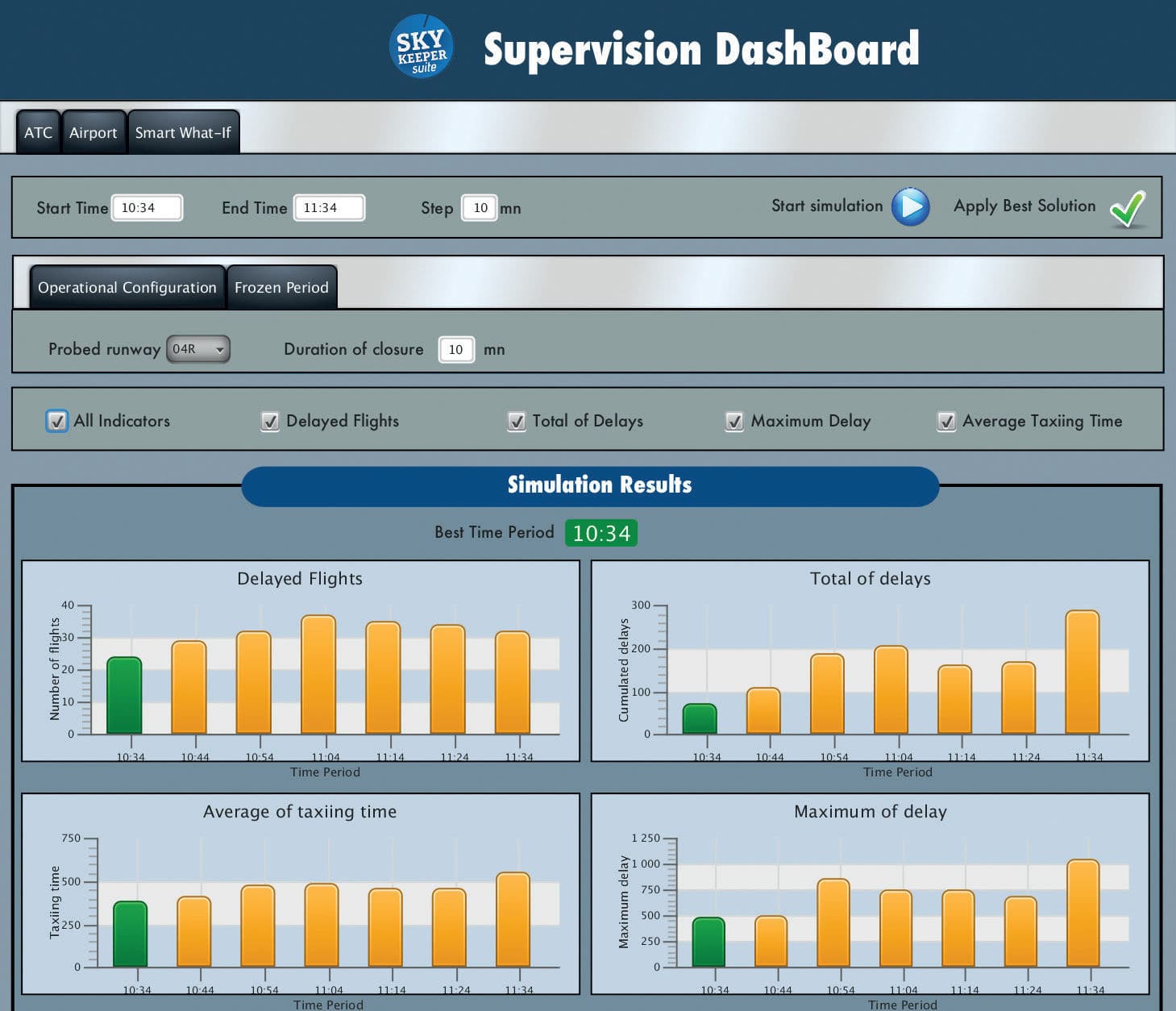
Task: Uncheck the All Indicators checkbox
Action: (56, 421)
